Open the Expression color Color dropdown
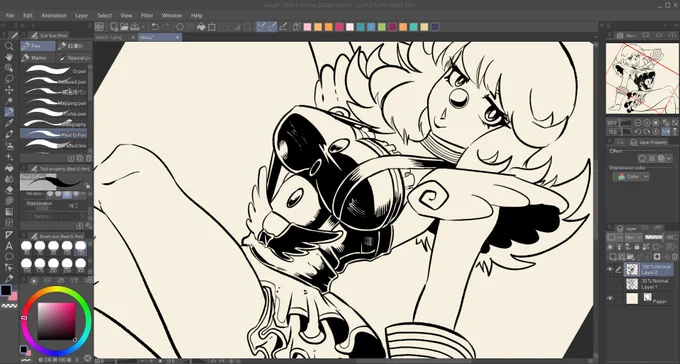This screenshot has width=680, height=364. tap(631, 177)
